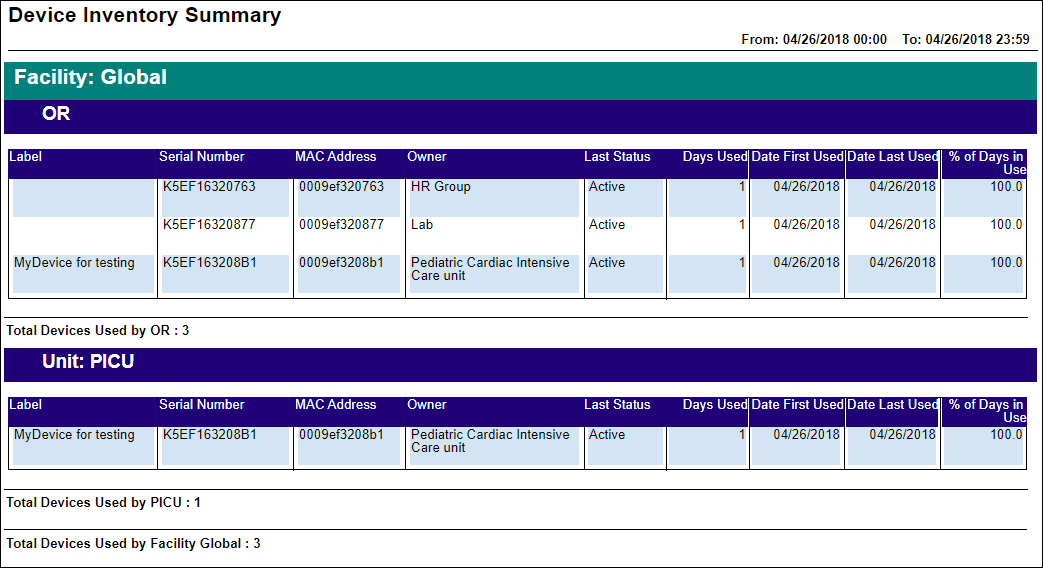
Task: Select serial number K5EF16320877
Action: pos(209,225)
